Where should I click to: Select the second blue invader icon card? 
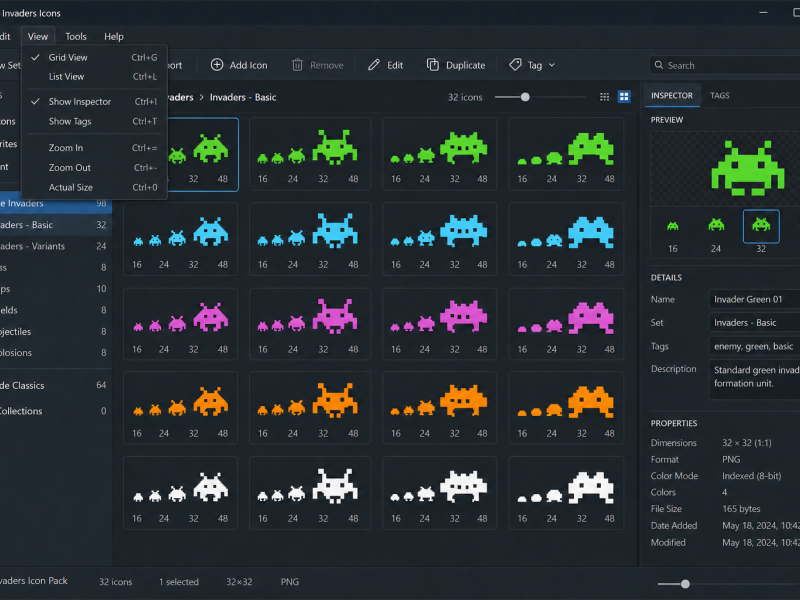(310, 239)
